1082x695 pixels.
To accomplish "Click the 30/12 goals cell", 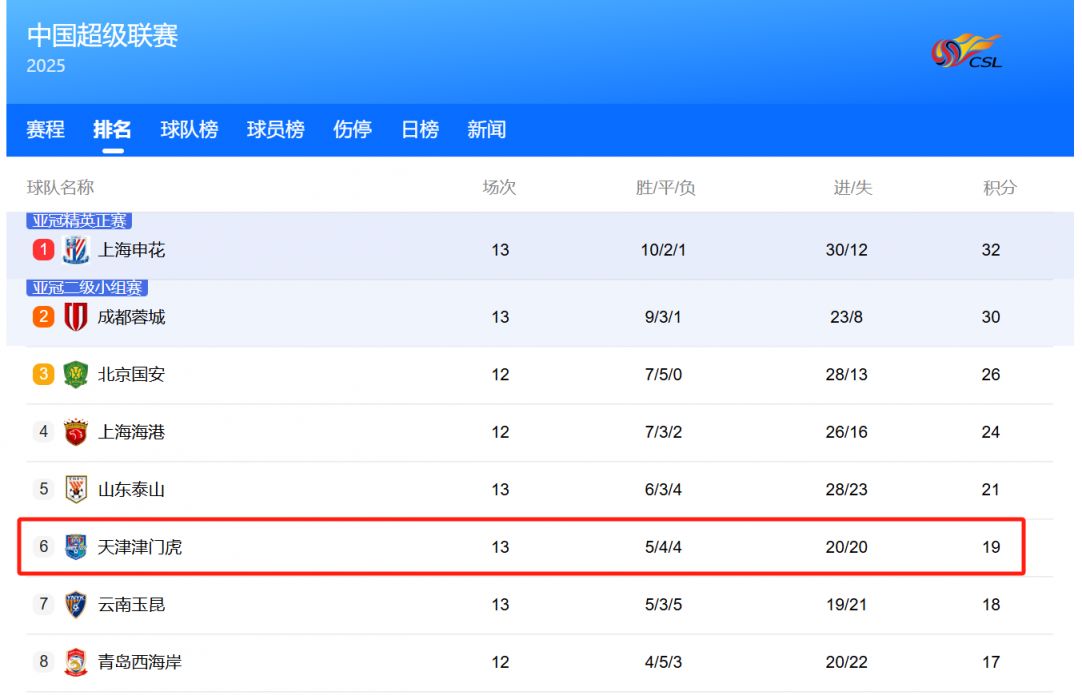I will 847,250.
